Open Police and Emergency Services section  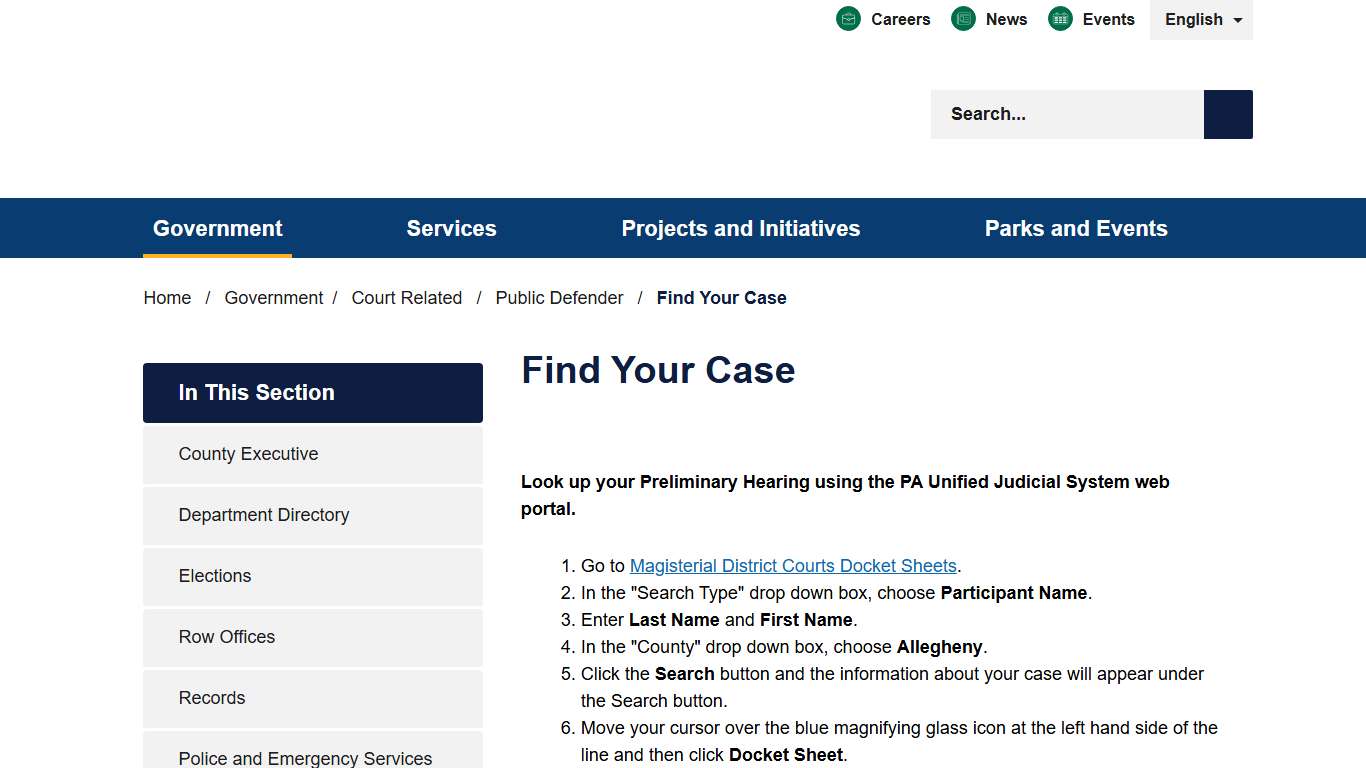305,758
